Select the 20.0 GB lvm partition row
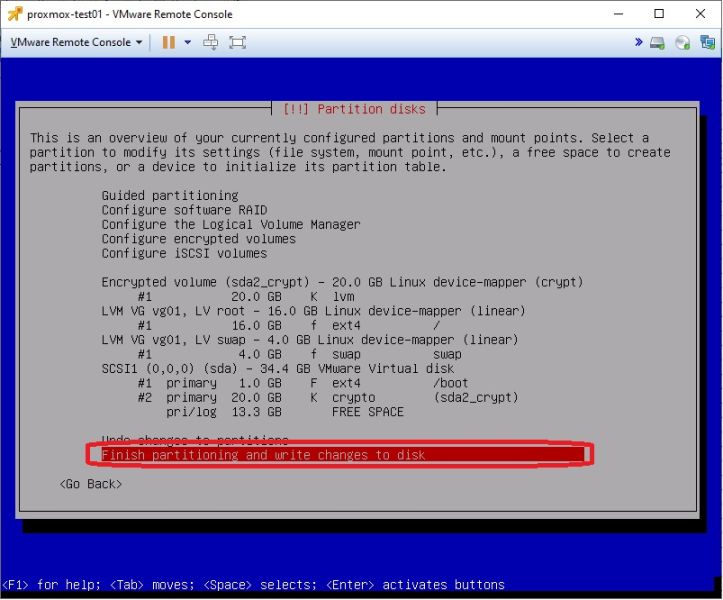The height and width of the screenshot is (600, 723). [246, 297]
